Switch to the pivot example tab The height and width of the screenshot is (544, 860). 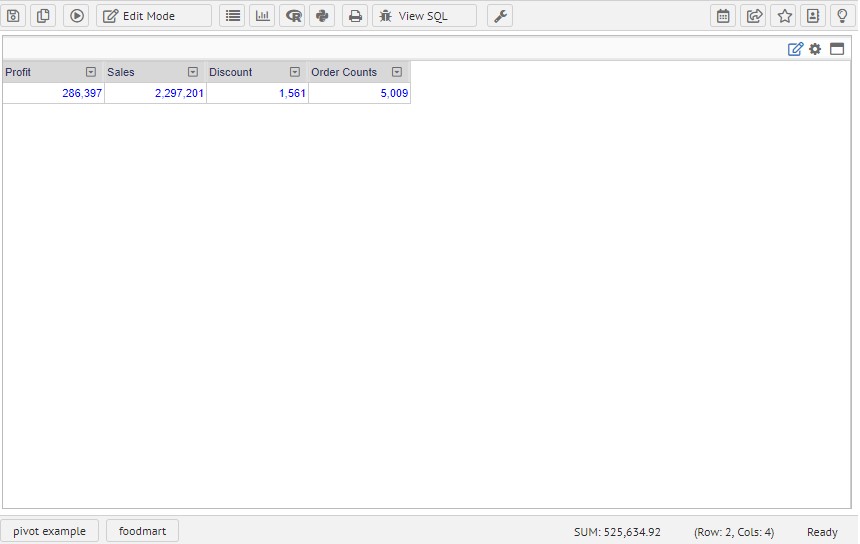click(49, 531)
